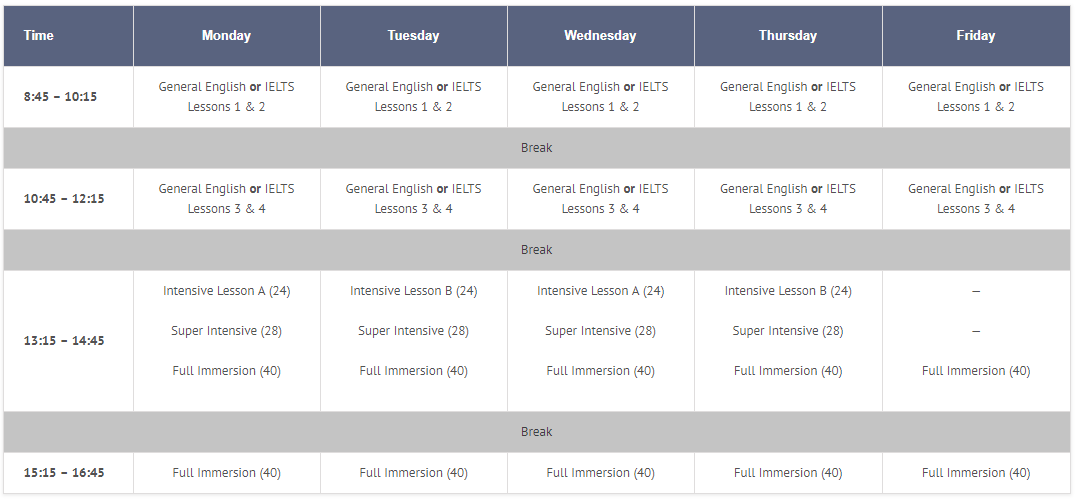Click Monday's Lessons 1 & 2 cell
The width and height of the screenshot is (1078, 501).
pyautogui.click(x=226, y=97)
